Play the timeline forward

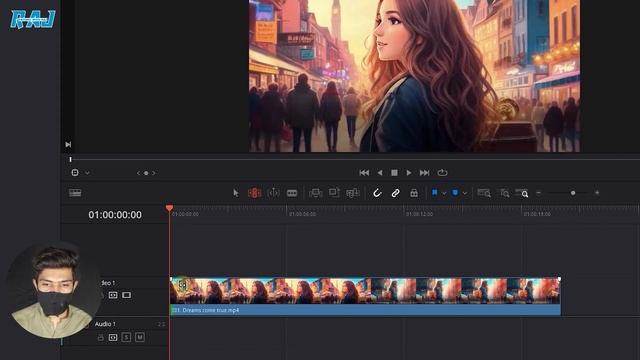409,173
